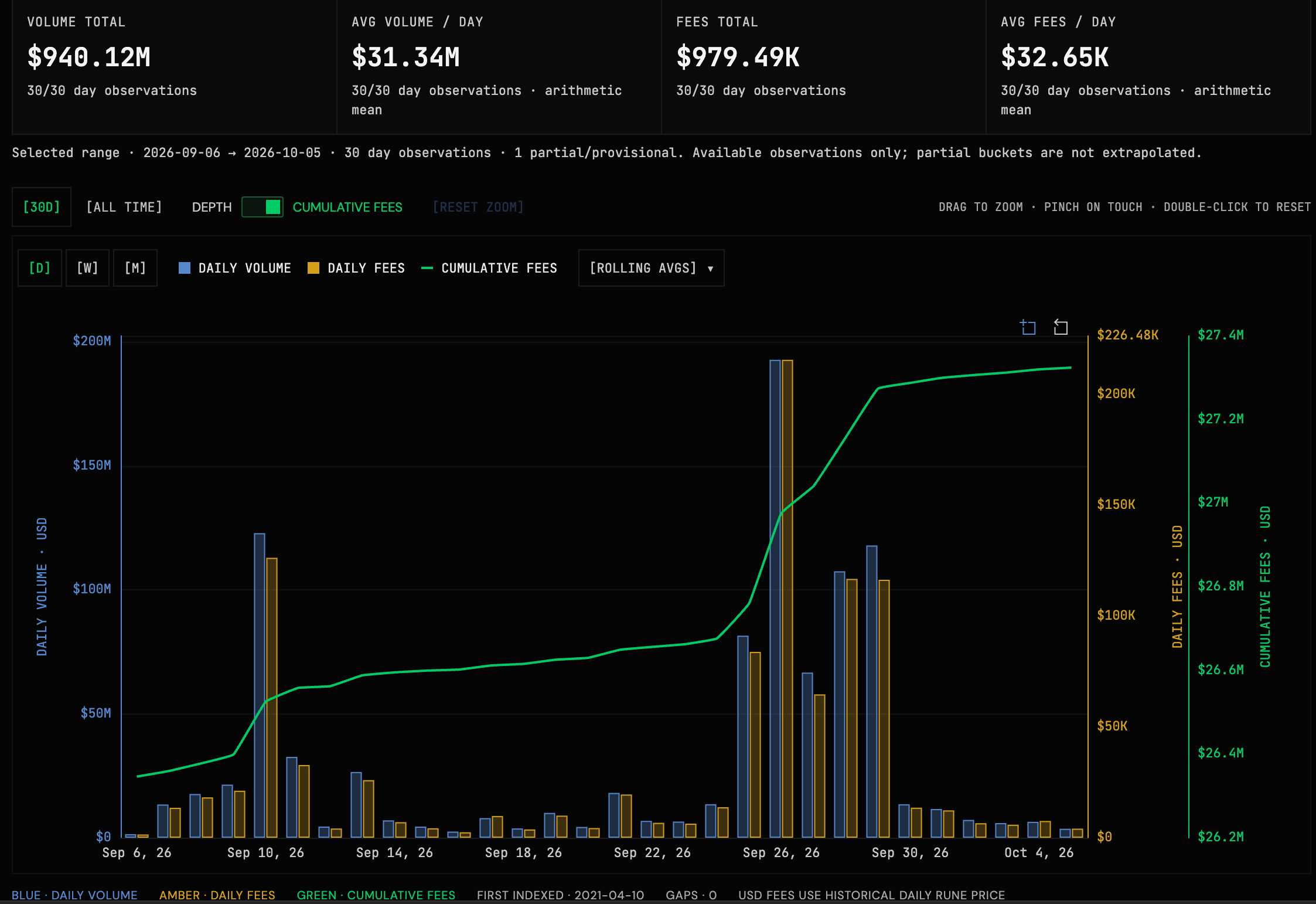Switch to daily [D] granularity

(x=40, y=268)
